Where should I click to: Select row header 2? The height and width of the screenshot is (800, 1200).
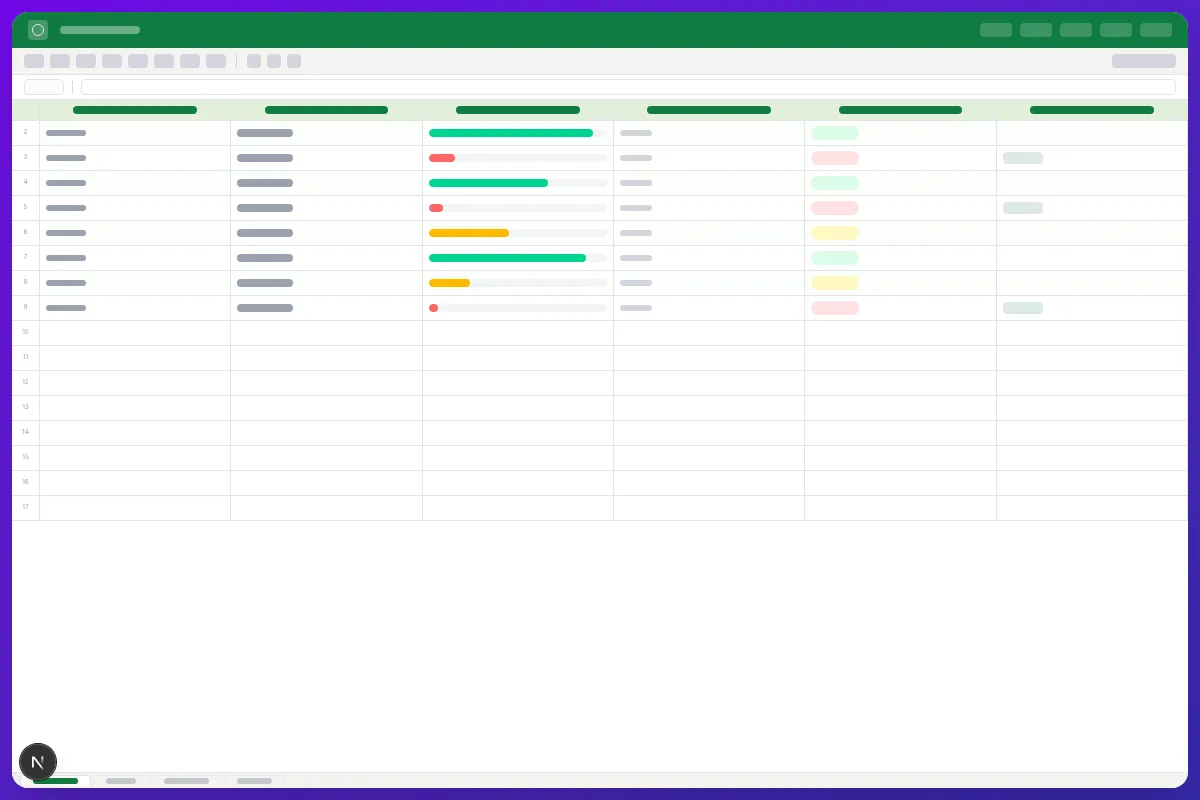click(26, 133)
